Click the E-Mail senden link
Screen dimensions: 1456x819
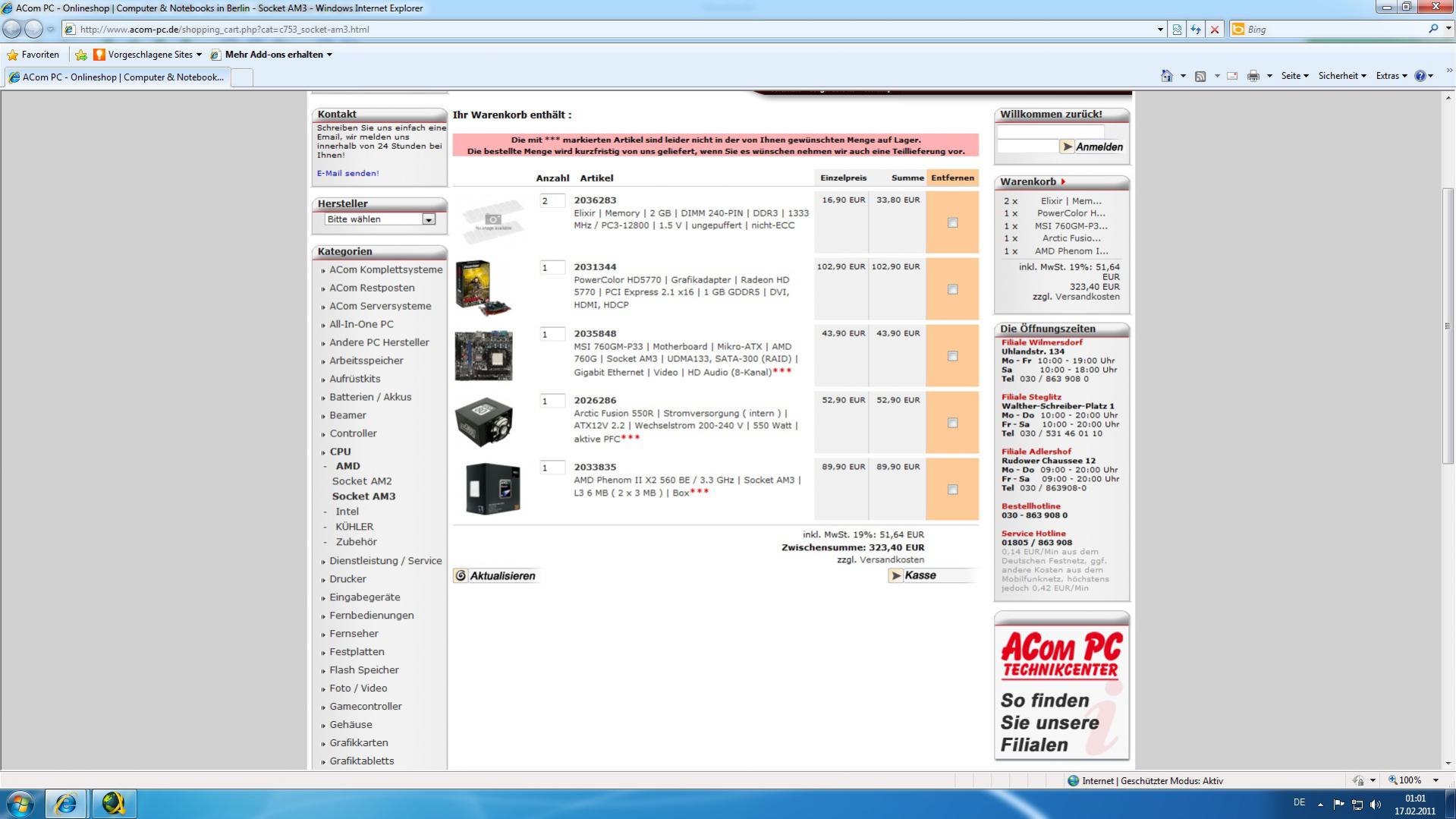347,173
